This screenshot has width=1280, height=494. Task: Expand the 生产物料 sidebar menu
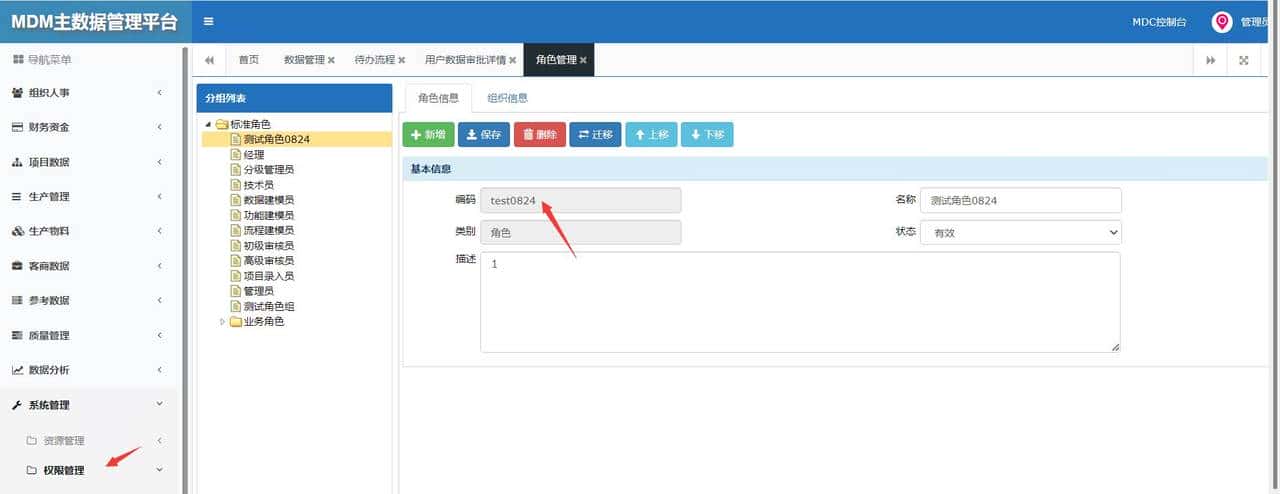(x=88, y=231)
